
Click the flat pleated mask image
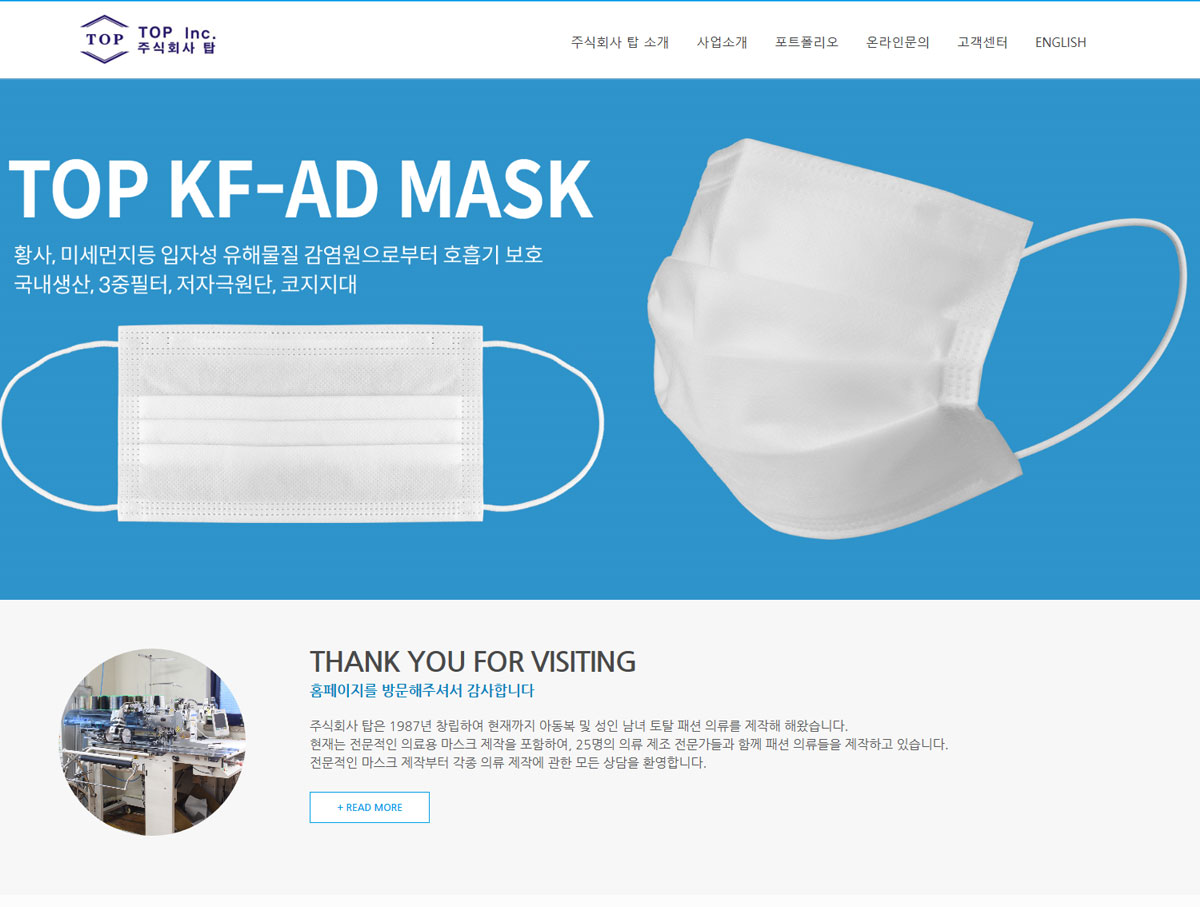point(301,420)
